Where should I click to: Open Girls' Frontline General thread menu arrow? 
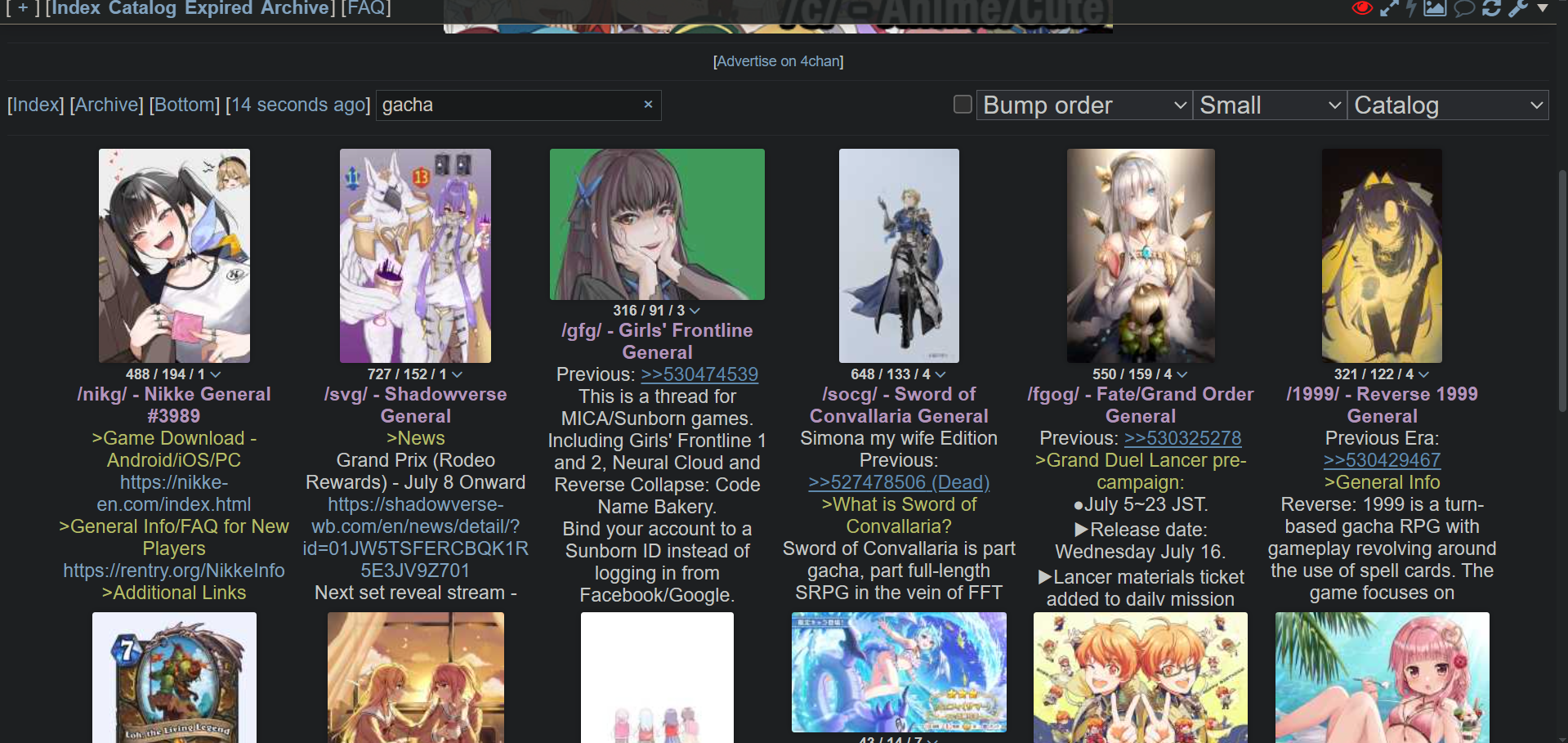pos(695,311)
